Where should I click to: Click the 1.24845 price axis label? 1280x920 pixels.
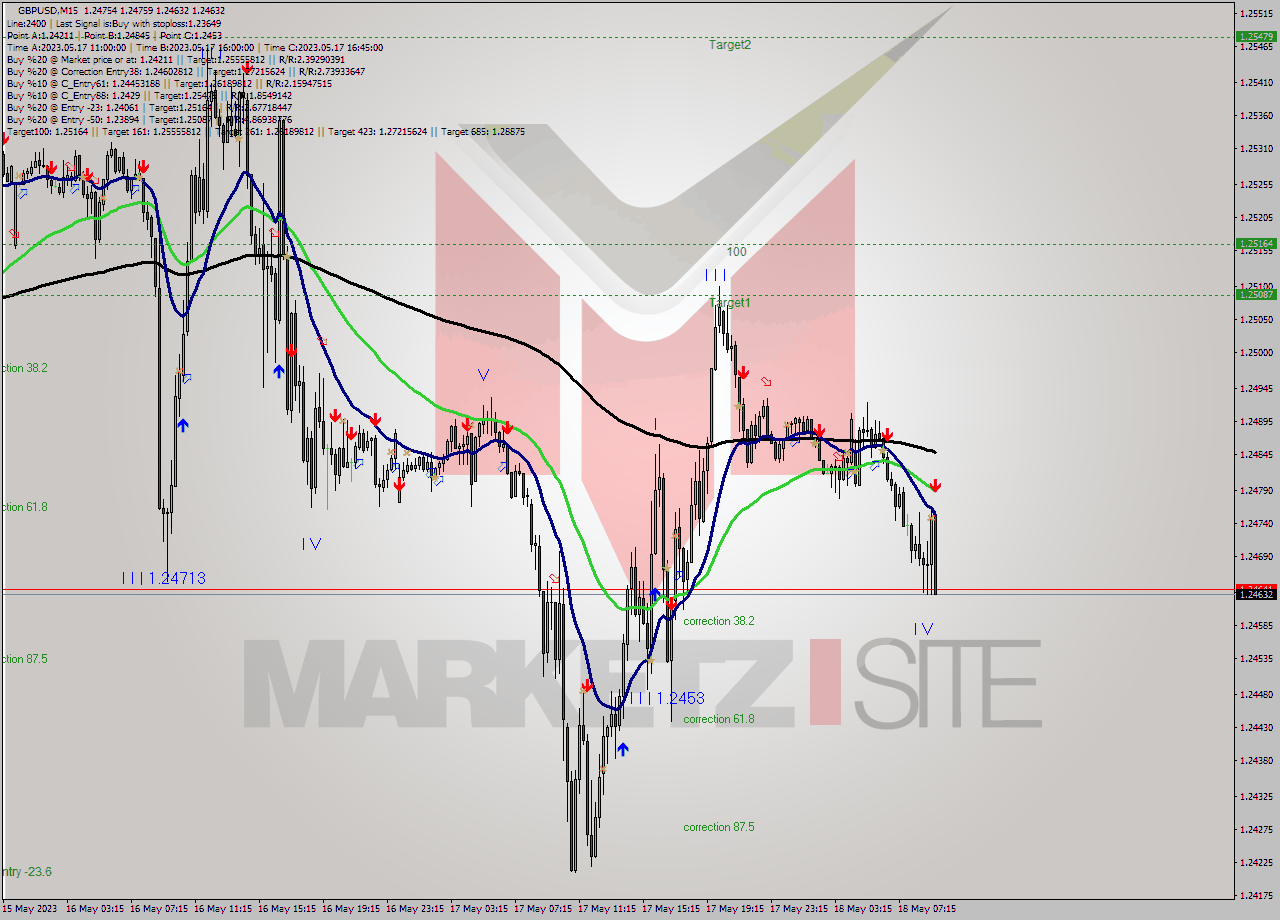(x=1256, y=455)
